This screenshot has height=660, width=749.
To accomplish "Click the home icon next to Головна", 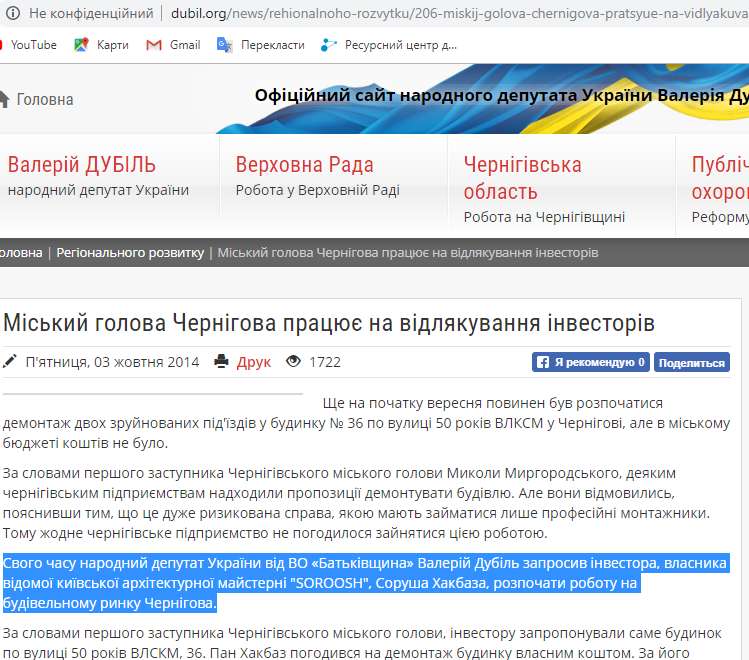I will click(x=4, y=99).
